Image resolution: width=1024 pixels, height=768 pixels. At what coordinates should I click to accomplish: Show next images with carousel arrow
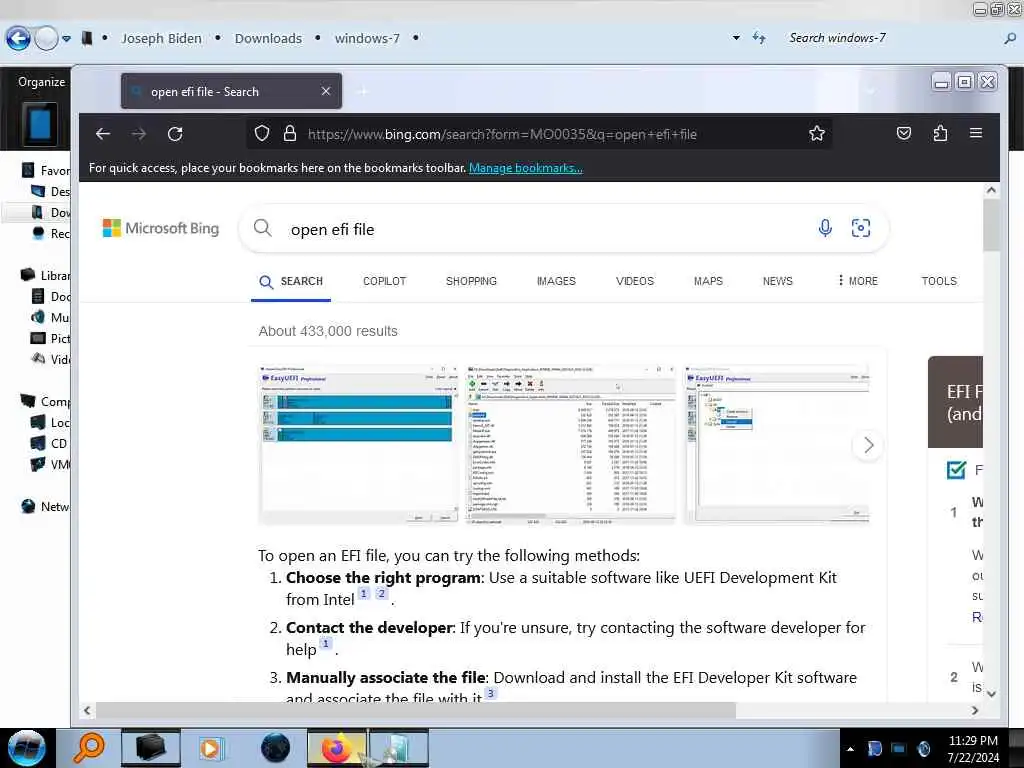point(868,445)
